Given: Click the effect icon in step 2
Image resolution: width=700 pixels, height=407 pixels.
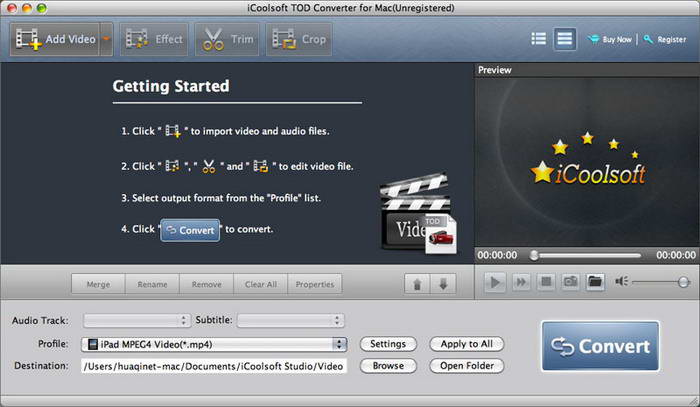Looking at the screenshot, I should [172, 166].
